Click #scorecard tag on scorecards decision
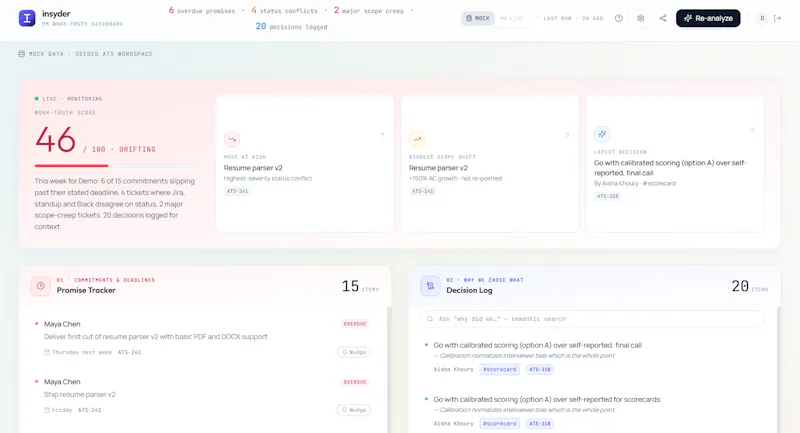Image resolution: width=800 pixels, height=433 pixels. pos(499,423)
